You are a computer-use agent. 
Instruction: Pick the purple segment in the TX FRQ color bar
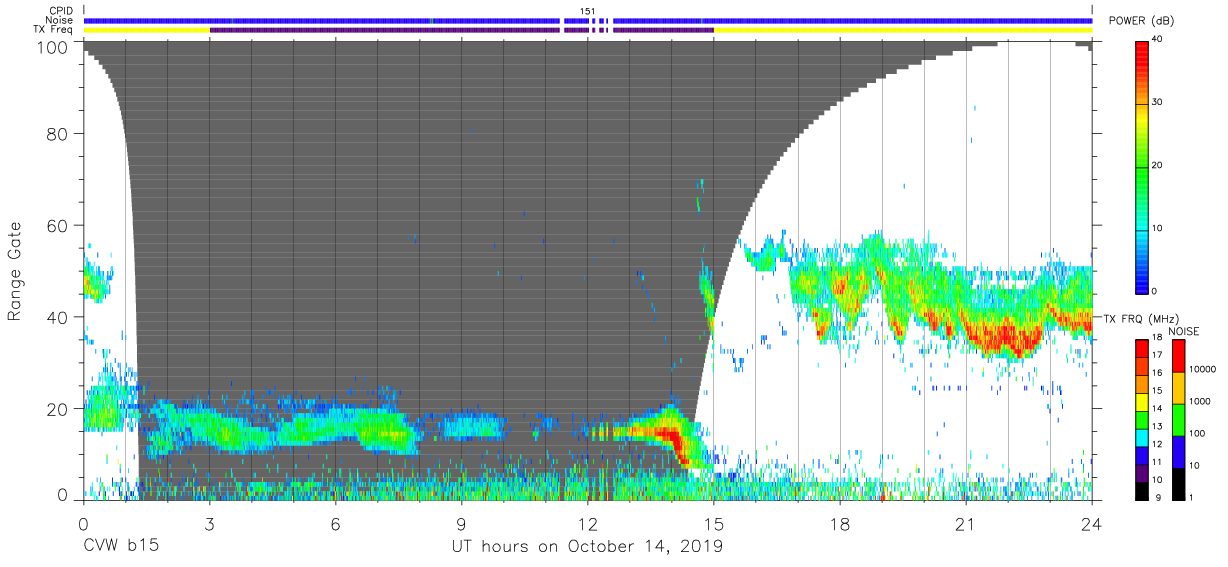(x=1142, y=473)
